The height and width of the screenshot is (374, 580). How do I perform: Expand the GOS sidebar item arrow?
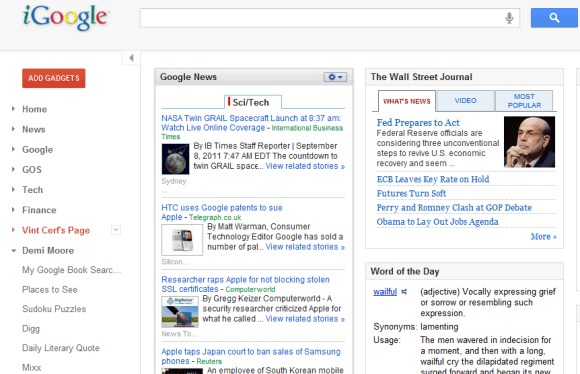coord(13,169)
